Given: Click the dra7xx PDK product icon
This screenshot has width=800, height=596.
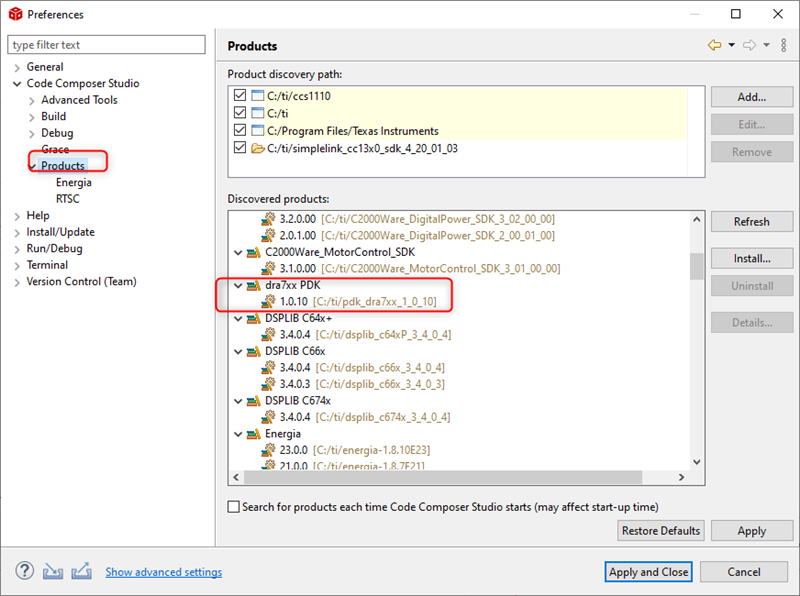Looking at the screenshot, I should click(254, 285).
